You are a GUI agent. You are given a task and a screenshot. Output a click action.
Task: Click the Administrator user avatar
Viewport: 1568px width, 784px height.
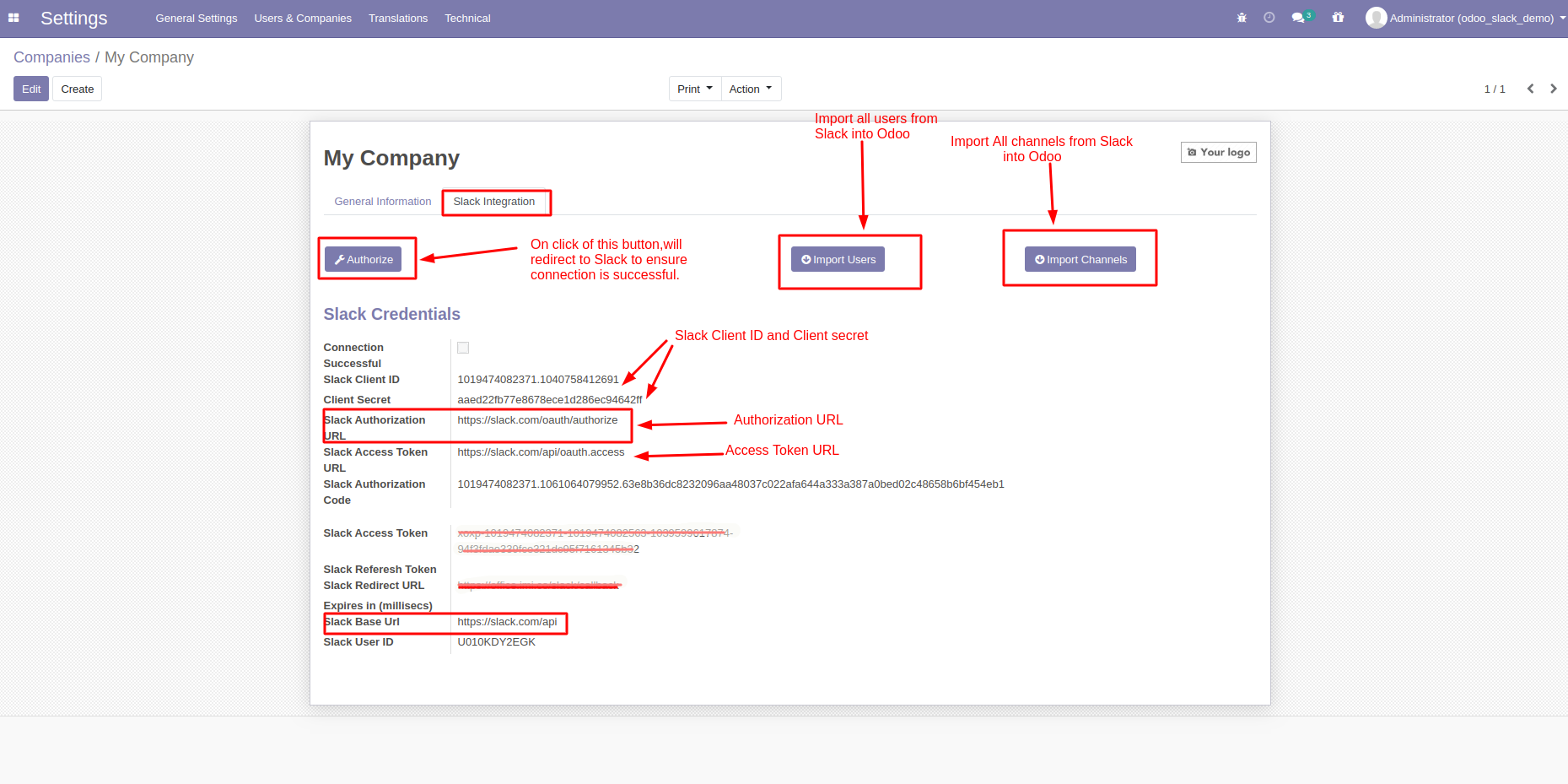pyautogui.click(x=1376, y=18)
